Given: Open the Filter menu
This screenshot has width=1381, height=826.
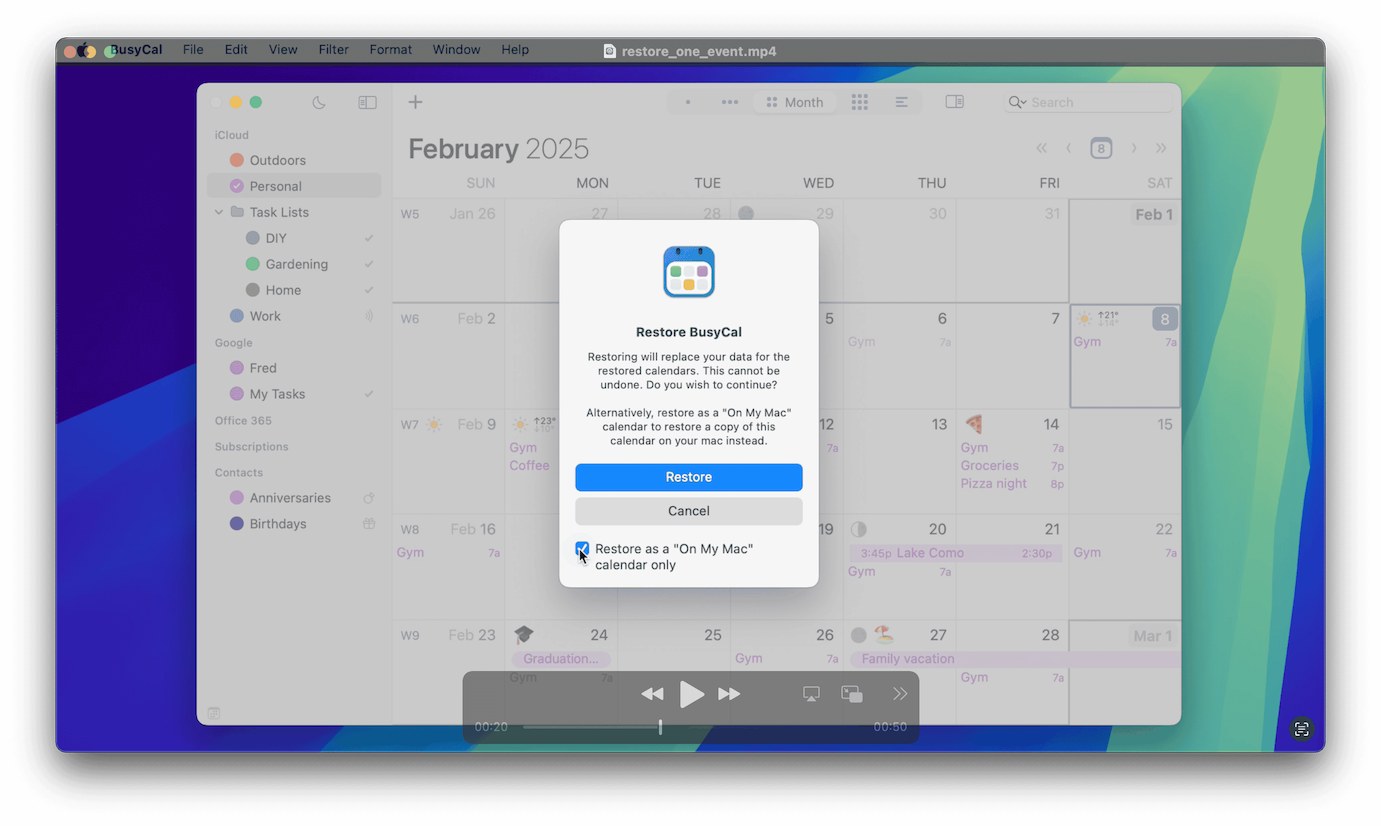Looking at the screenshot, I should 333,50.
